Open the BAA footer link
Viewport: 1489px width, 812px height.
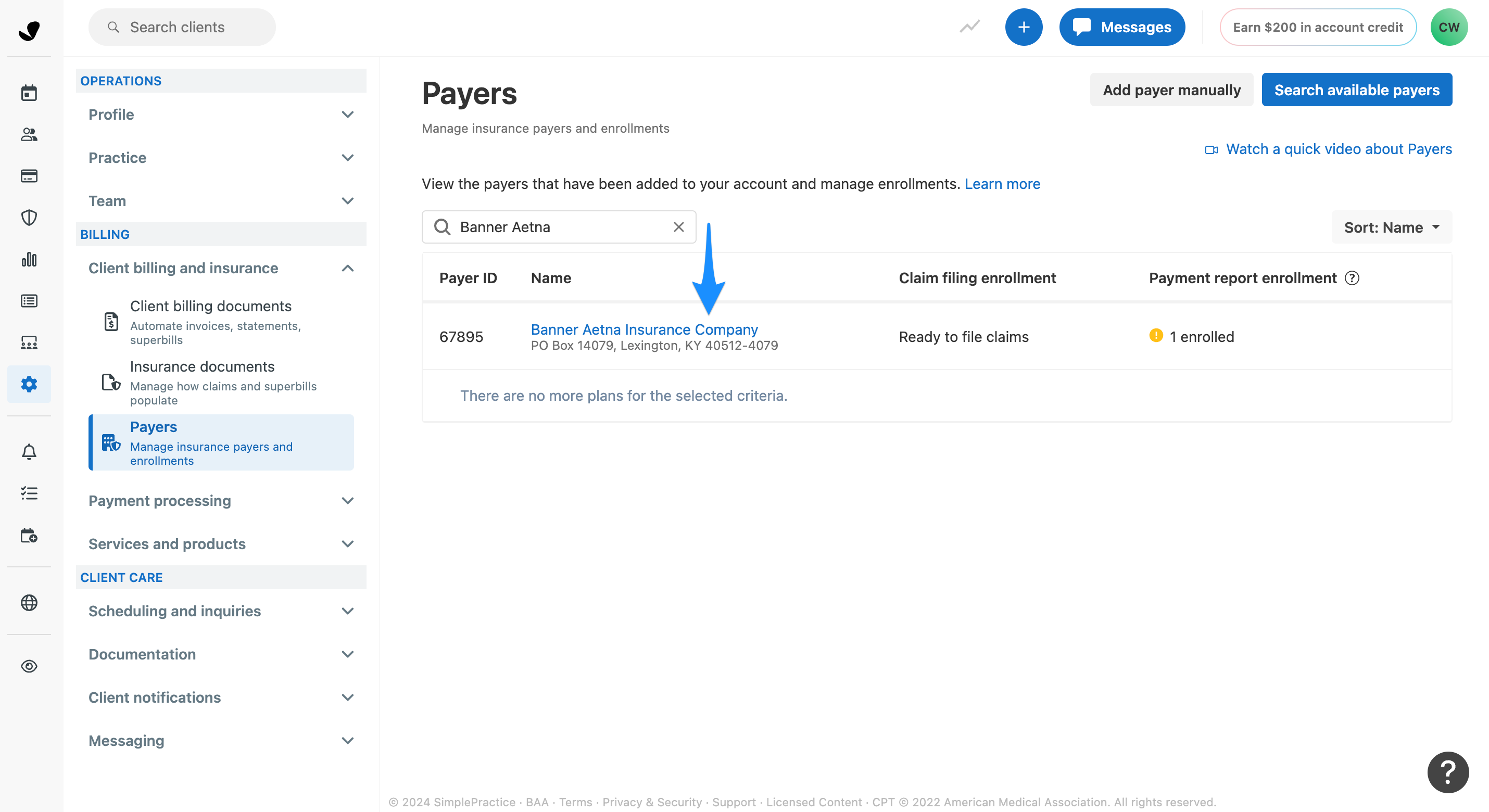[x=536, y=802]
